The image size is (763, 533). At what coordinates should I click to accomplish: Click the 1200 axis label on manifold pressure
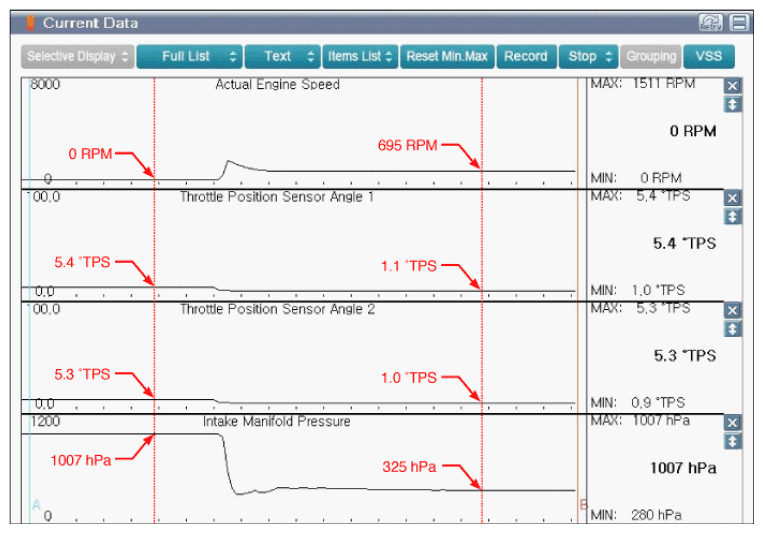click(x=45, y=421)
